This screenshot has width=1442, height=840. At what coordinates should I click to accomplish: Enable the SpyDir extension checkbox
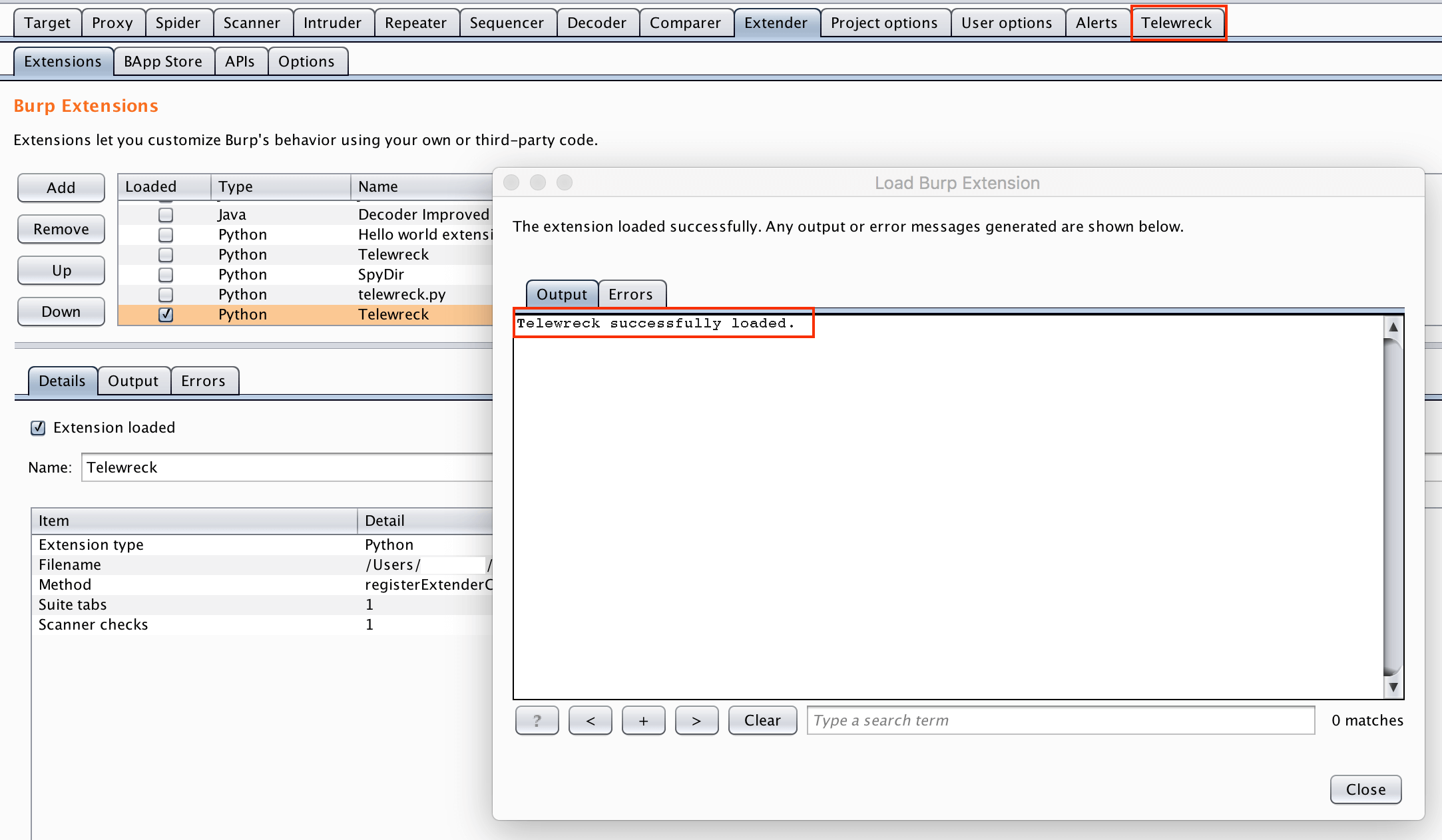pyautogui.click(x=166, y=274)
